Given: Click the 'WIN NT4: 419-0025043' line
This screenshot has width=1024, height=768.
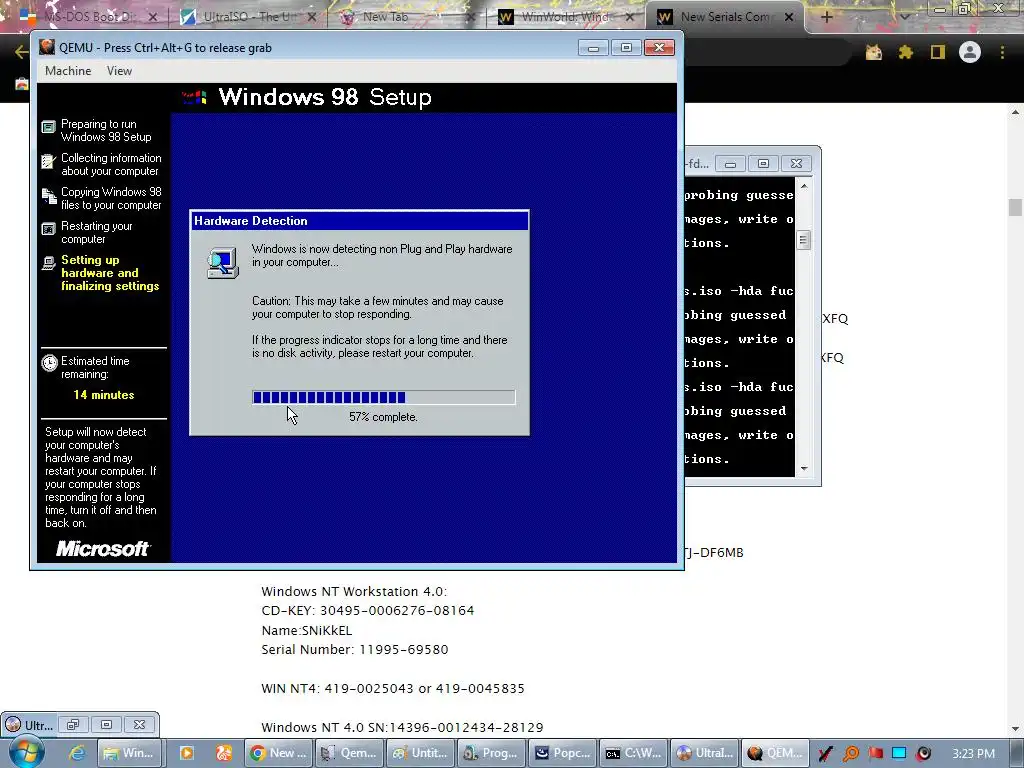Looking at the screenshot, I should click(392, 688).
